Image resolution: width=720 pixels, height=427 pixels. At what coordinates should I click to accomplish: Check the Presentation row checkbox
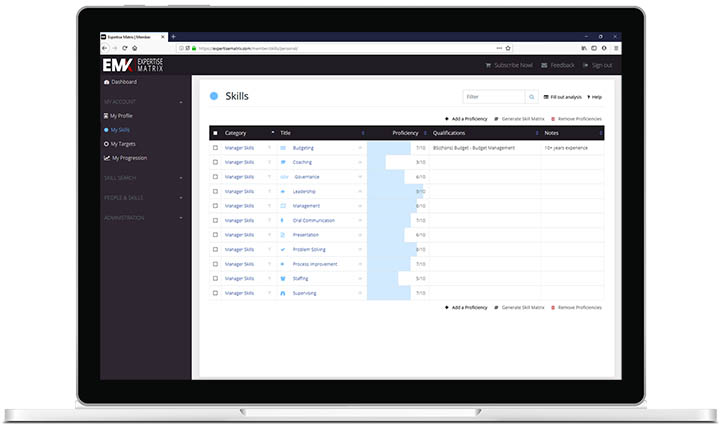click(x=215, y=235)
